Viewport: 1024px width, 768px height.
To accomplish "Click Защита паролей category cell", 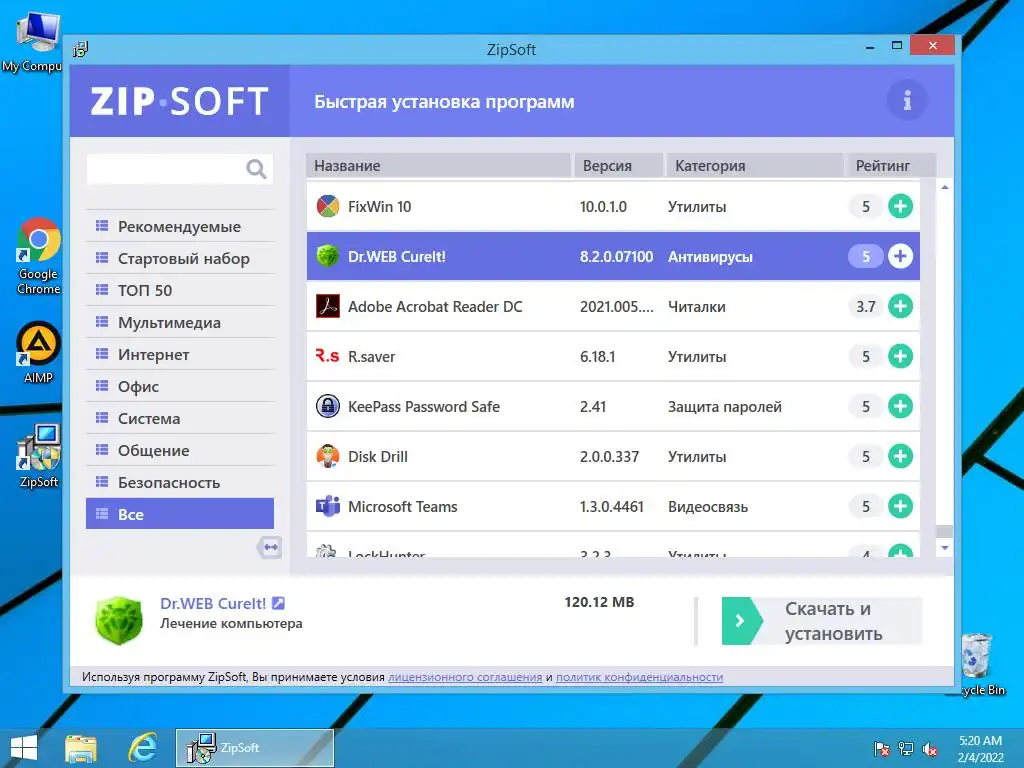I will click(x=724, y=406).
